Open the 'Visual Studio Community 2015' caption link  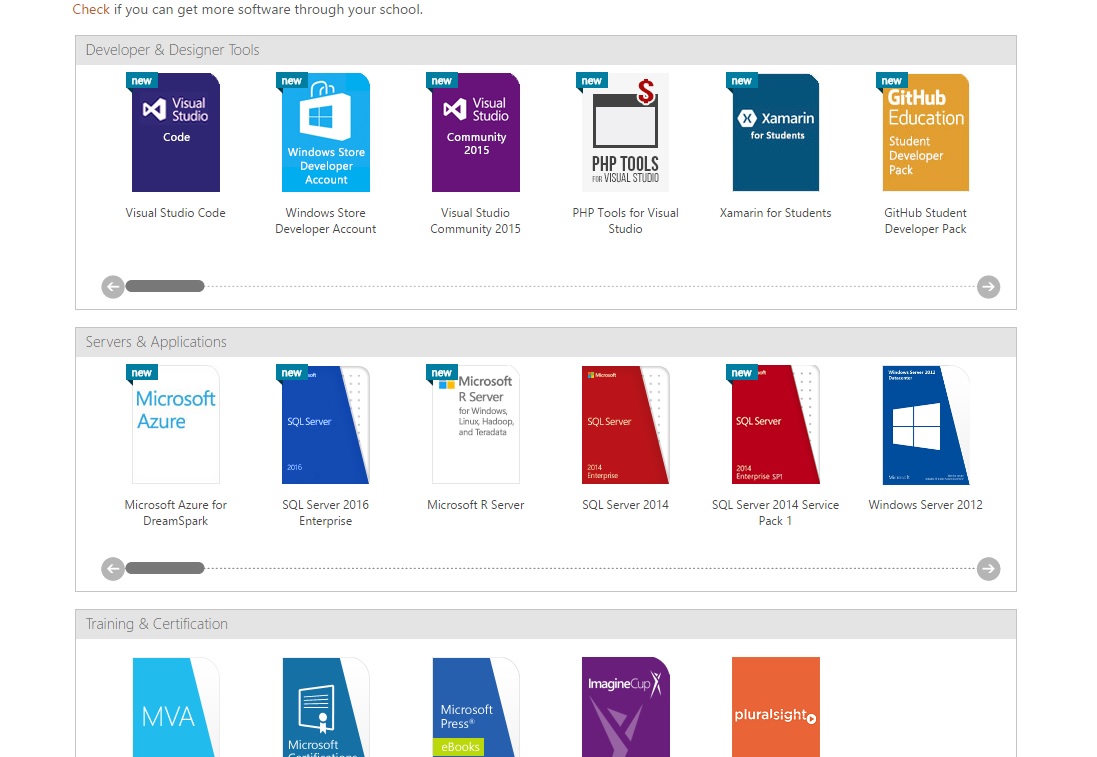476,220
